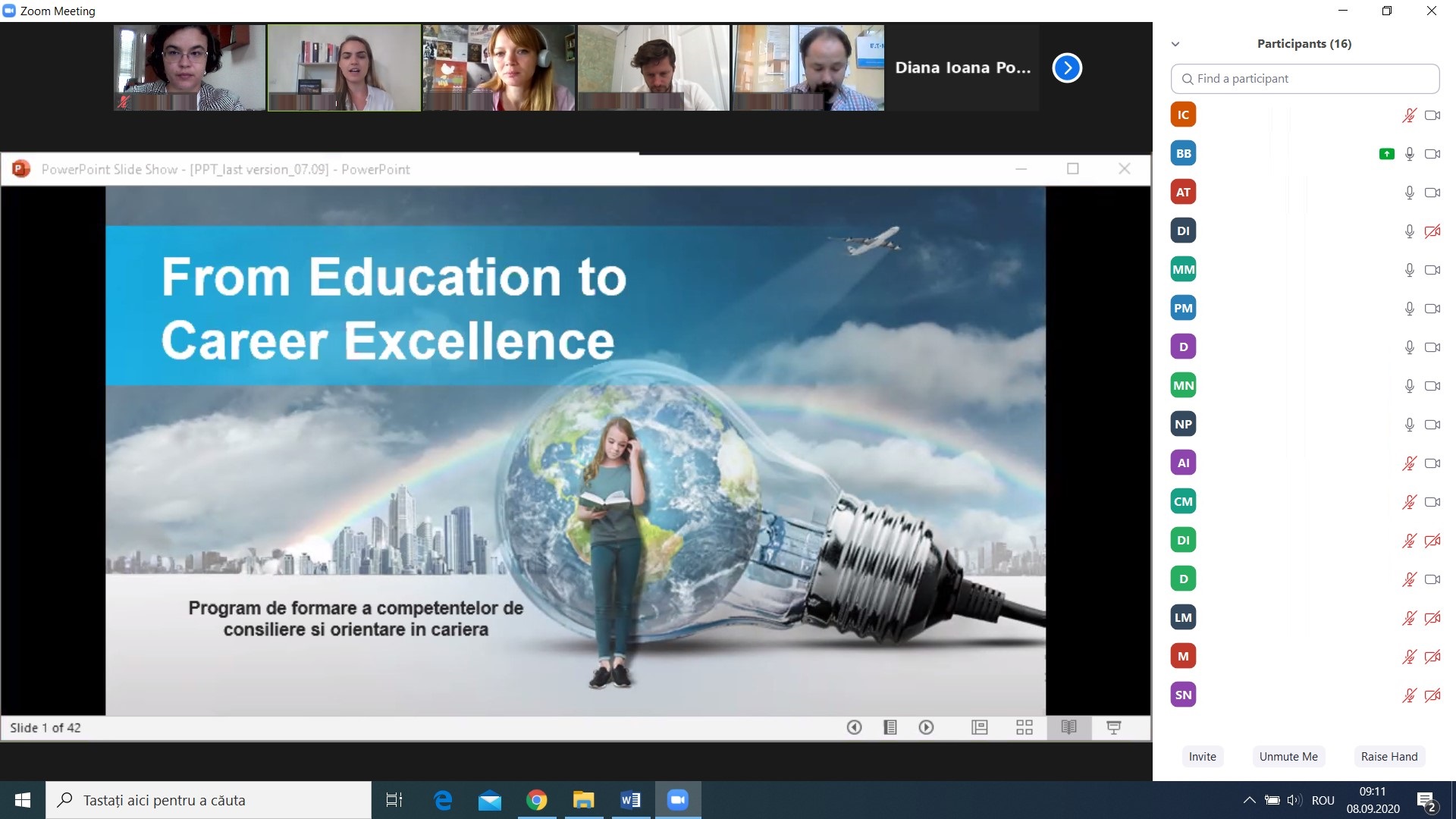The height and width of the screenshot is (819, 1456).
Task: Click microphone icon in AT row
Action: point(1409,193)
